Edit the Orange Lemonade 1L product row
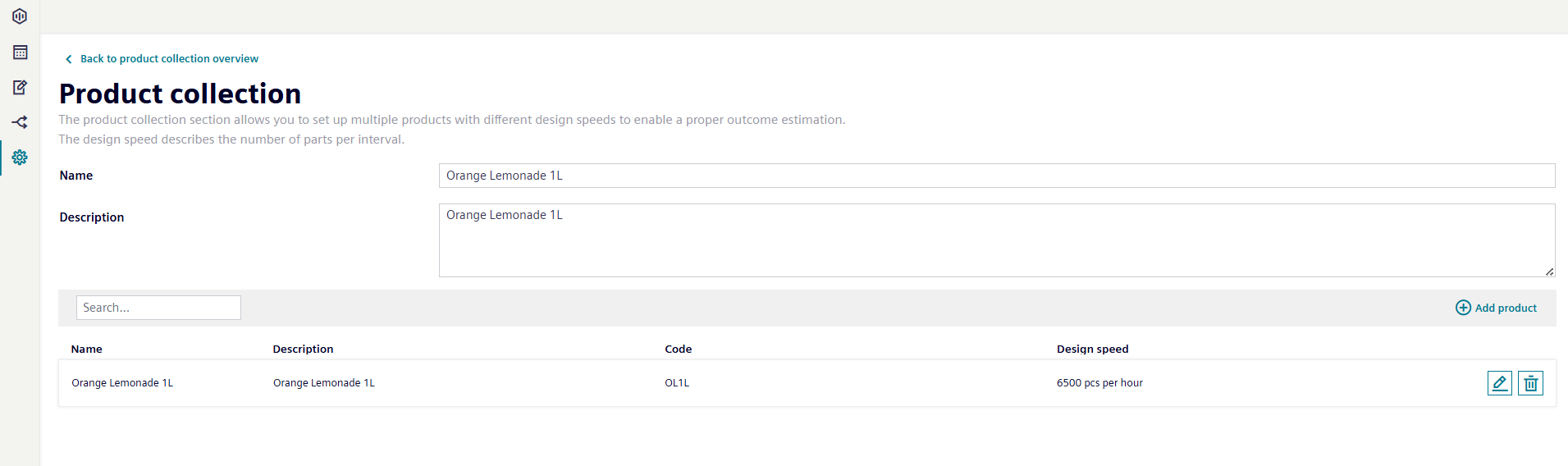Image resolution: width=1568 pixels, height=466 pixels. [x=1500, y=383]
